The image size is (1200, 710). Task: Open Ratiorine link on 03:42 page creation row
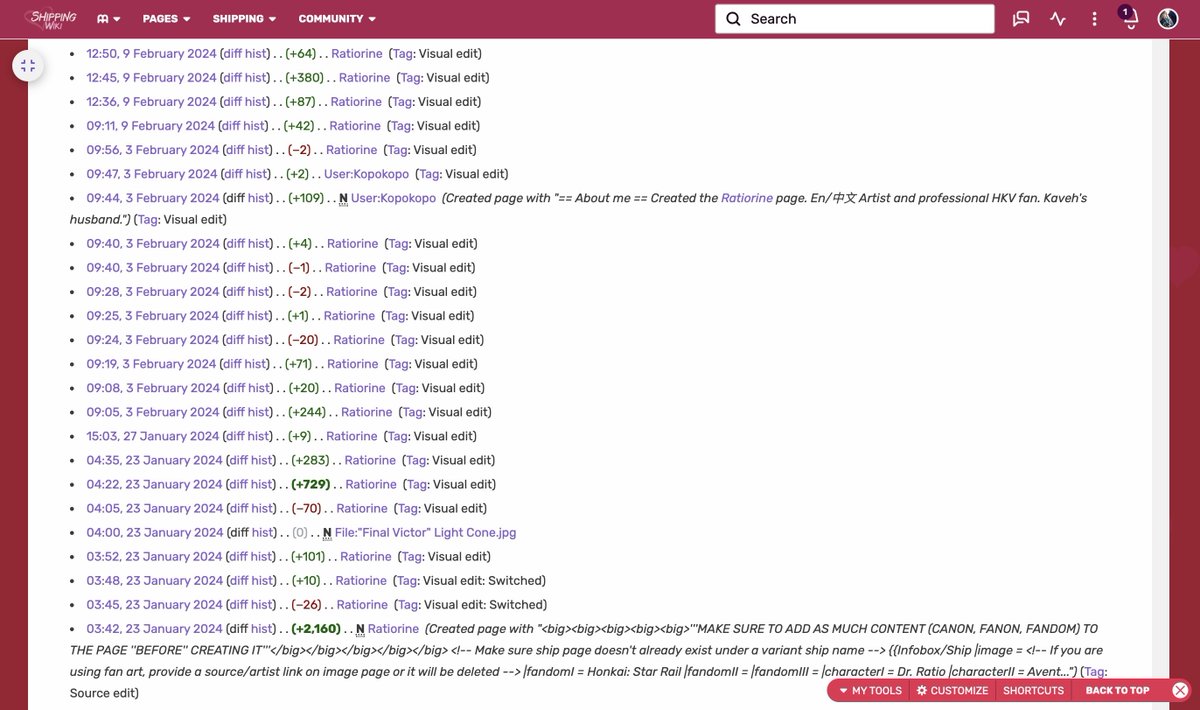pos(393,629)
